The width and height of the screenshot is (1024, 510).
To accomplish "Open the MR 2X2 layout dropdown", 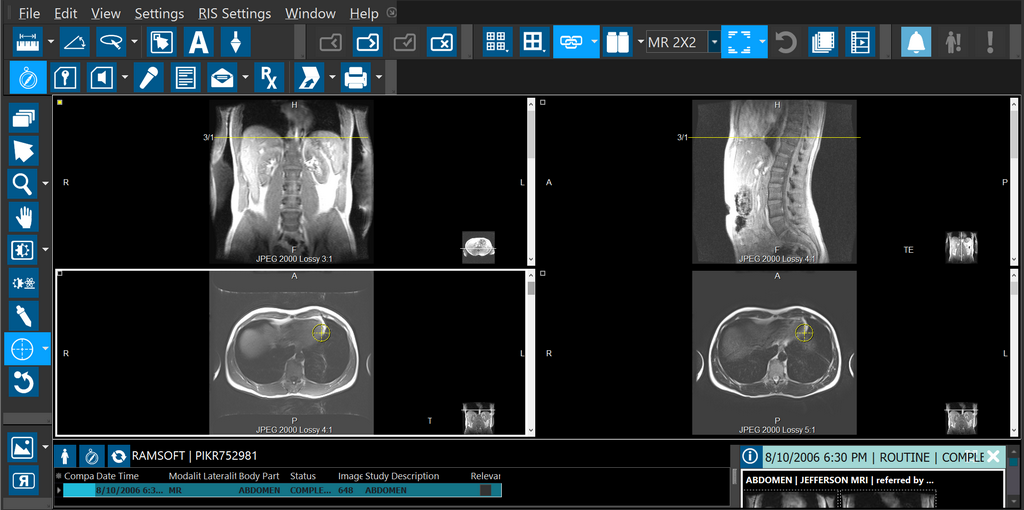I will (714, 42).
